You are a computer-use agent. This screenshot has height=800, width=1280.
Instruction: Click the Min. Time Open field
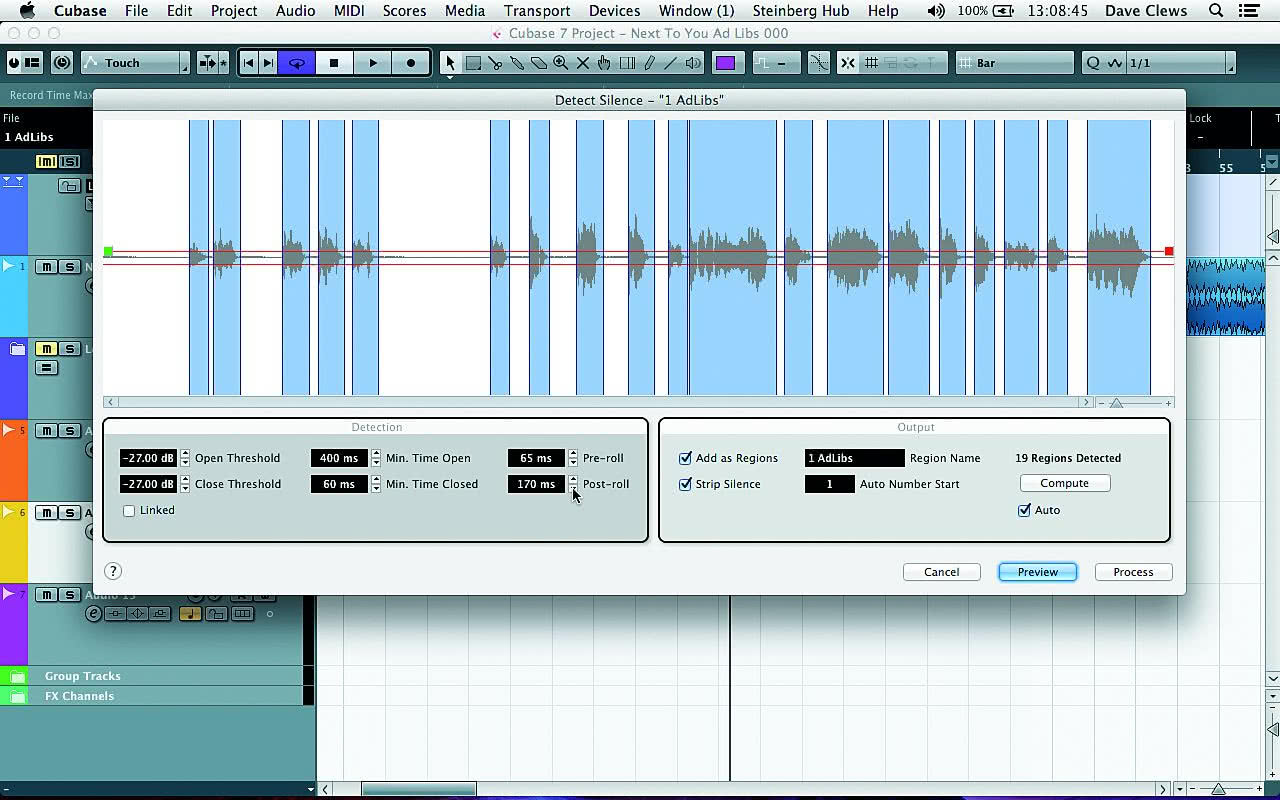point(339,458)
